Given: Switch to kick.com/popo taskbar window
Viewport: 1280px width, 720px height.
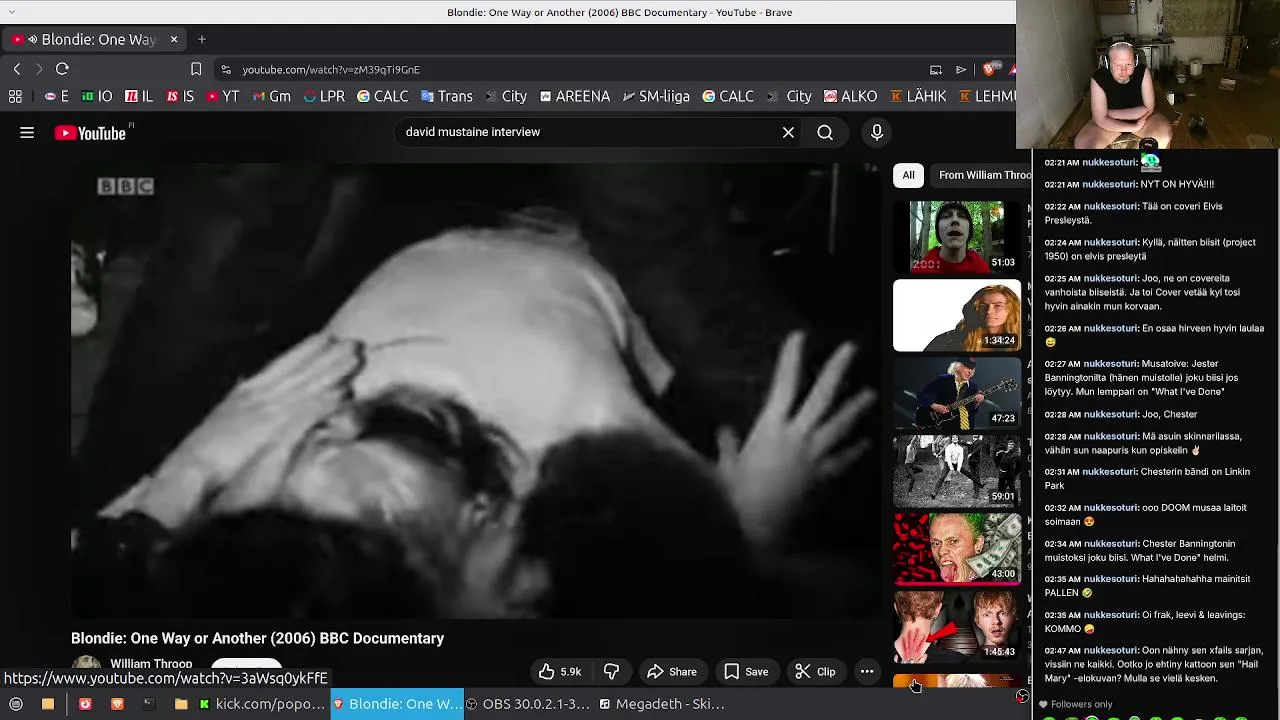Looking at the screenshot, I should click(x=262, y=704).
